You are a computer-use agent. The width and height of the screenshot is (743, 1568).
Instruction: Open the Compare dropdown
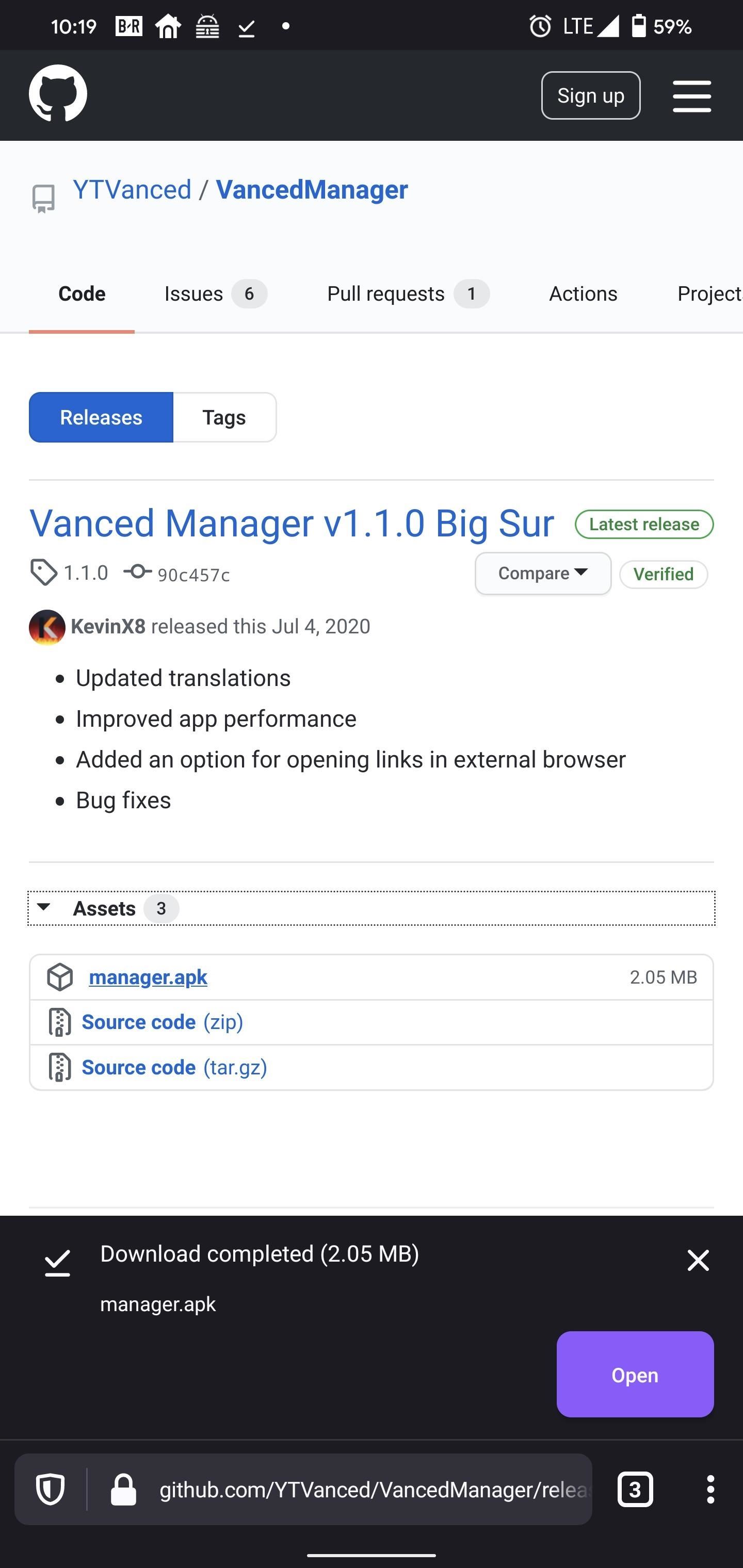coord(543,574)
